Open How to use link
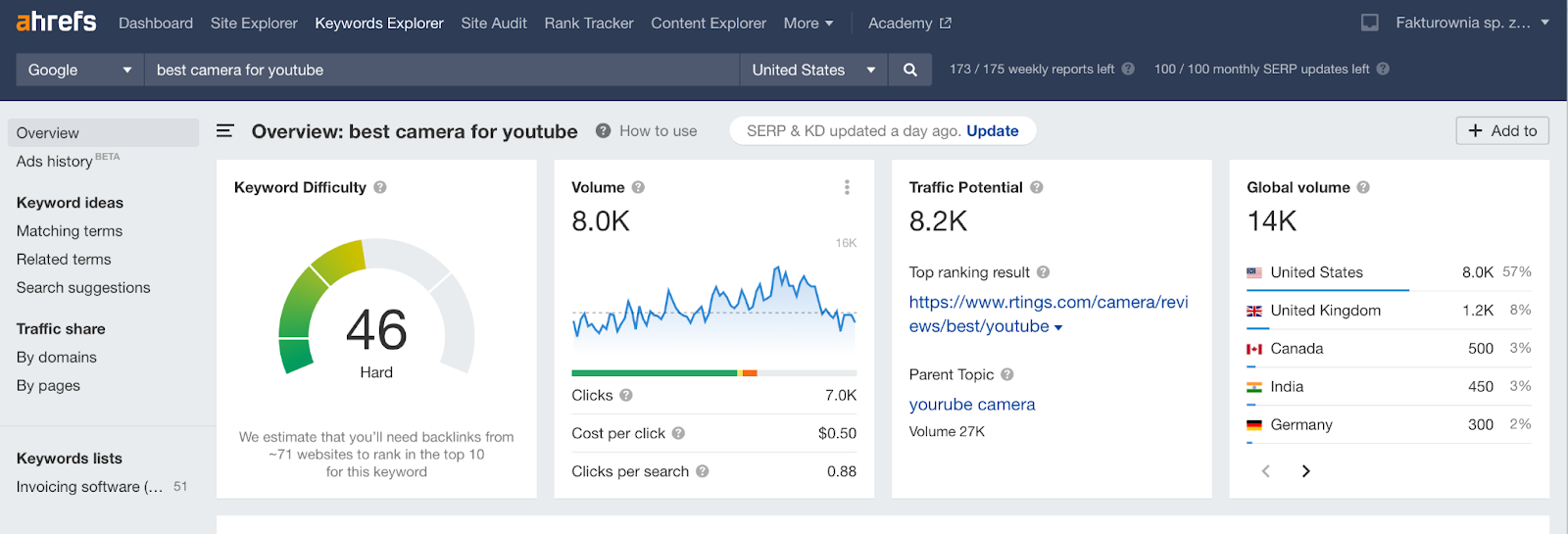The height and width of the screenshot is (534, 1568). tap(659, 130)
